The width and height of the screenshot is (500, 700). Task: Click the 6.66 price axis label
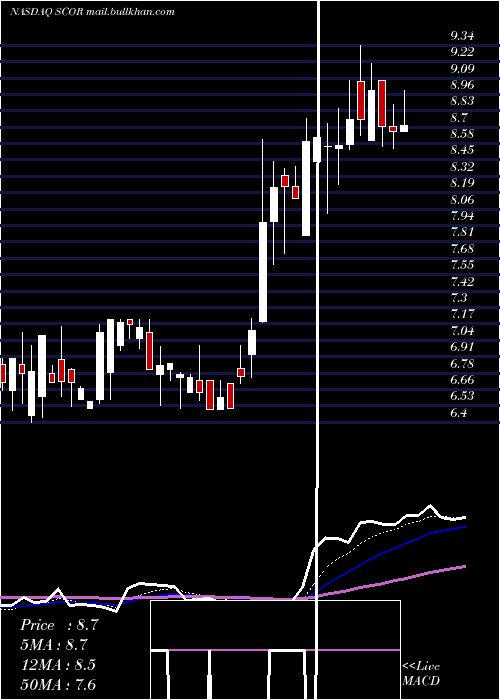point(462,380)
